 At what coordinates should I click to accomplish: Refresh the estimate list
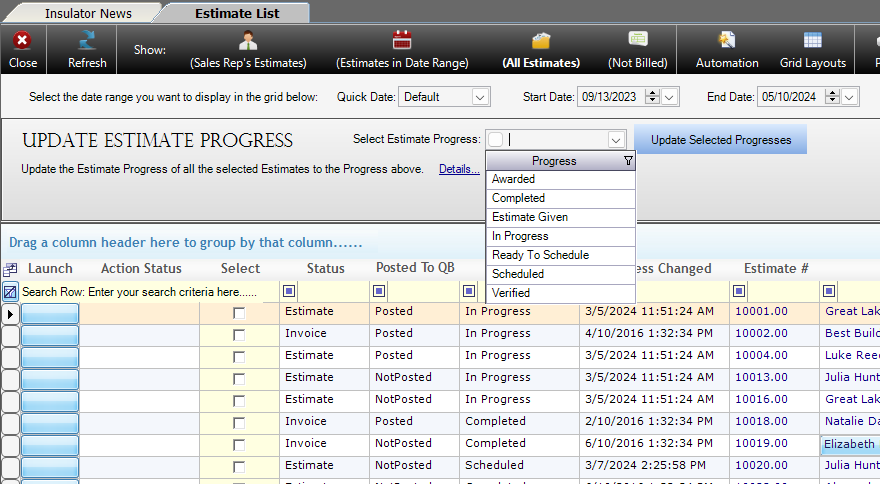[x=87, y=51]
